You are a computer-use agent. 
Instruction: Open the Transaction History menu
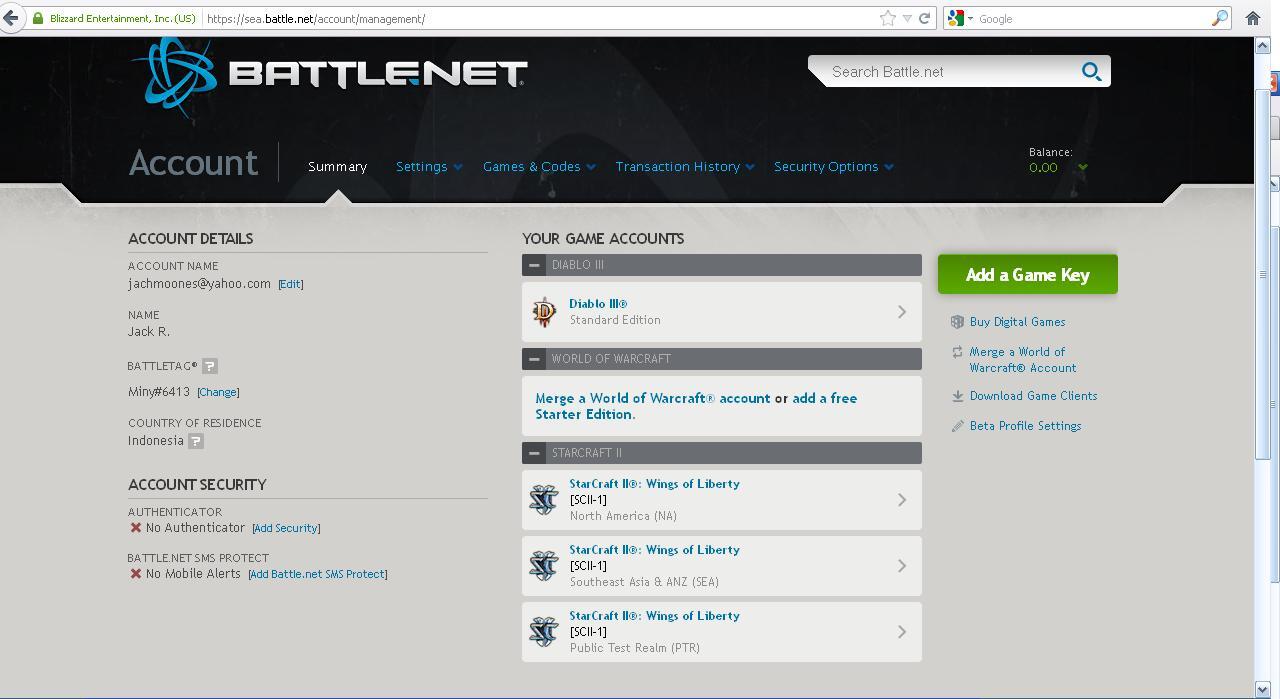[685, 167]
